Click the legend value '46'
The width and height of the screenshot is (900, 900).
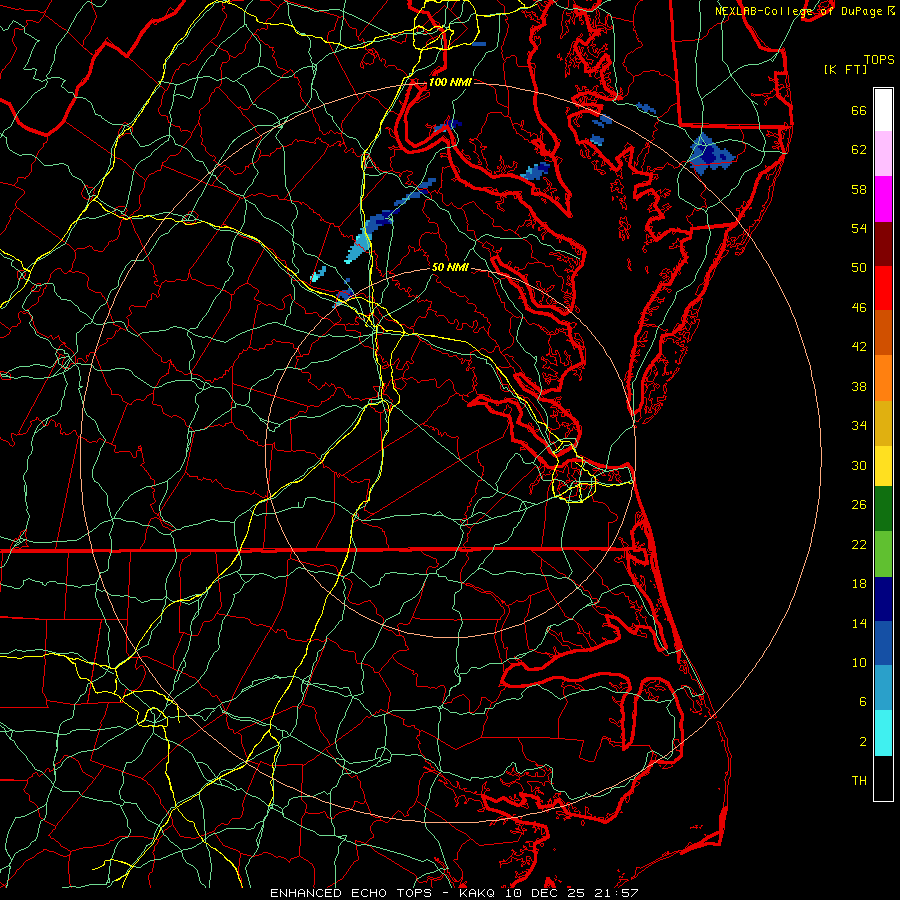tap(859, 308)
